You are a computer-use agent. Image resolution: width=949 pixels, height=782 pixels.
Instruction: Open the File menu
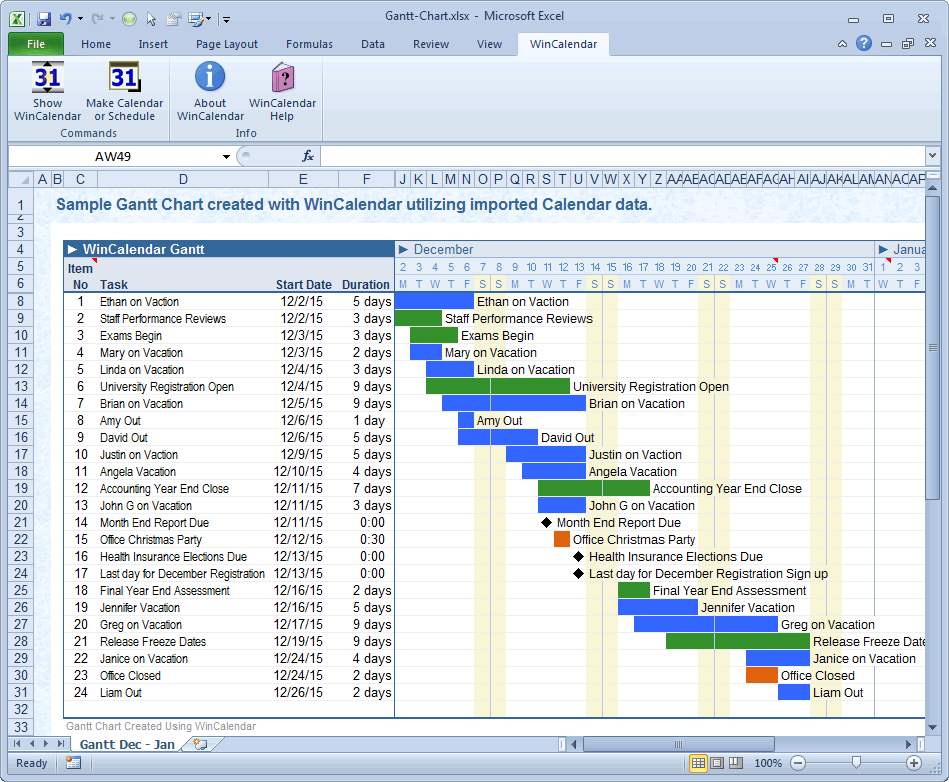pyautogui.click(x=35, y=44)
